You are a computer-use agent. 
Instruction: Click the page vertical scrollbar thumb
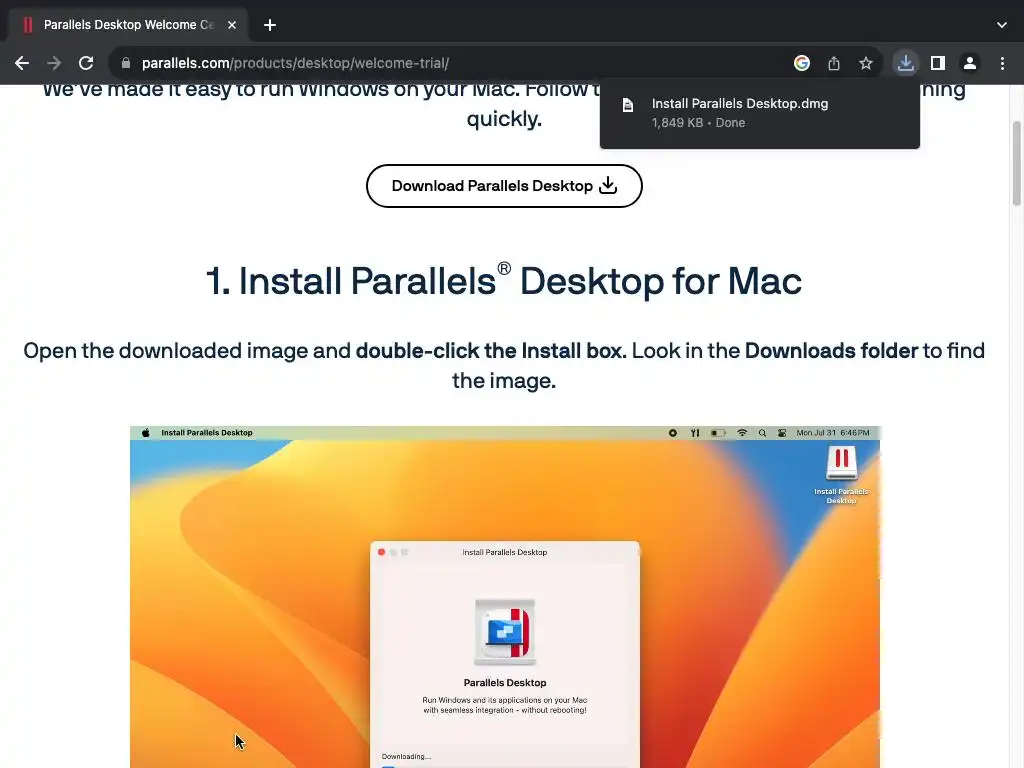[1016, 163]
